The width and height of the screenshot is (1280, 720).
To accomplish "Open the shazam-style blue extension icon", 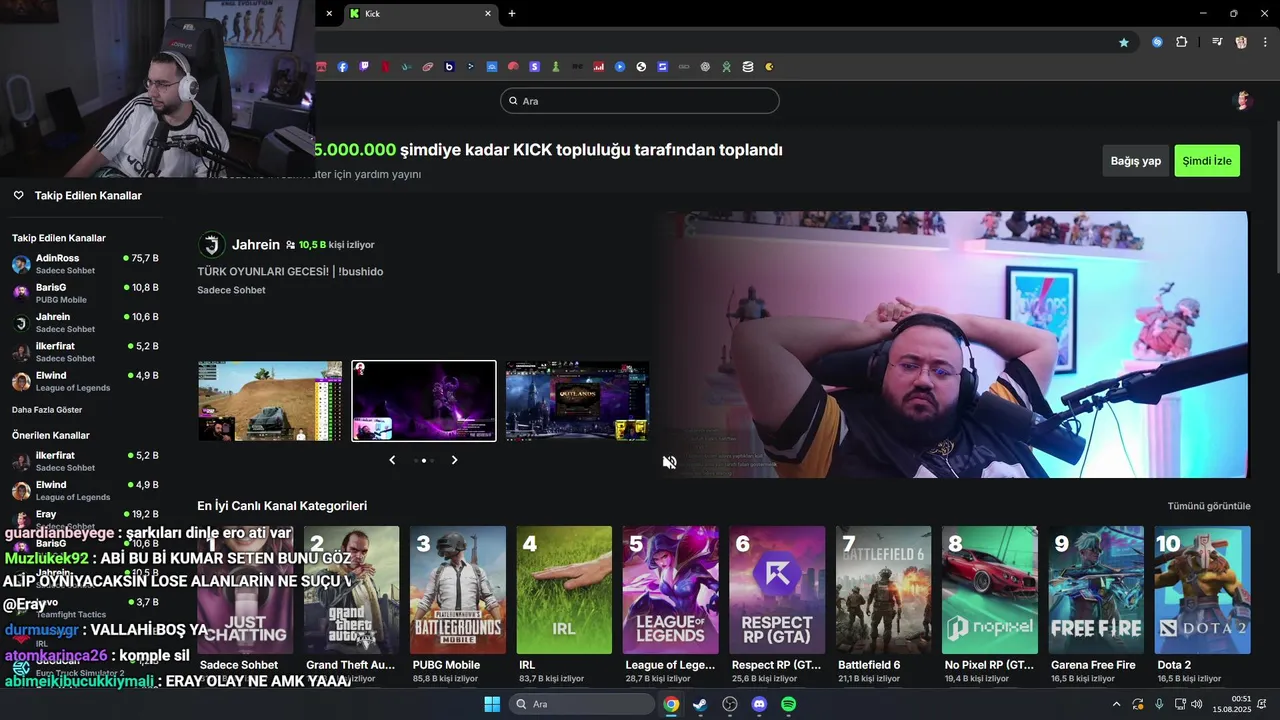I will 1157,42.
